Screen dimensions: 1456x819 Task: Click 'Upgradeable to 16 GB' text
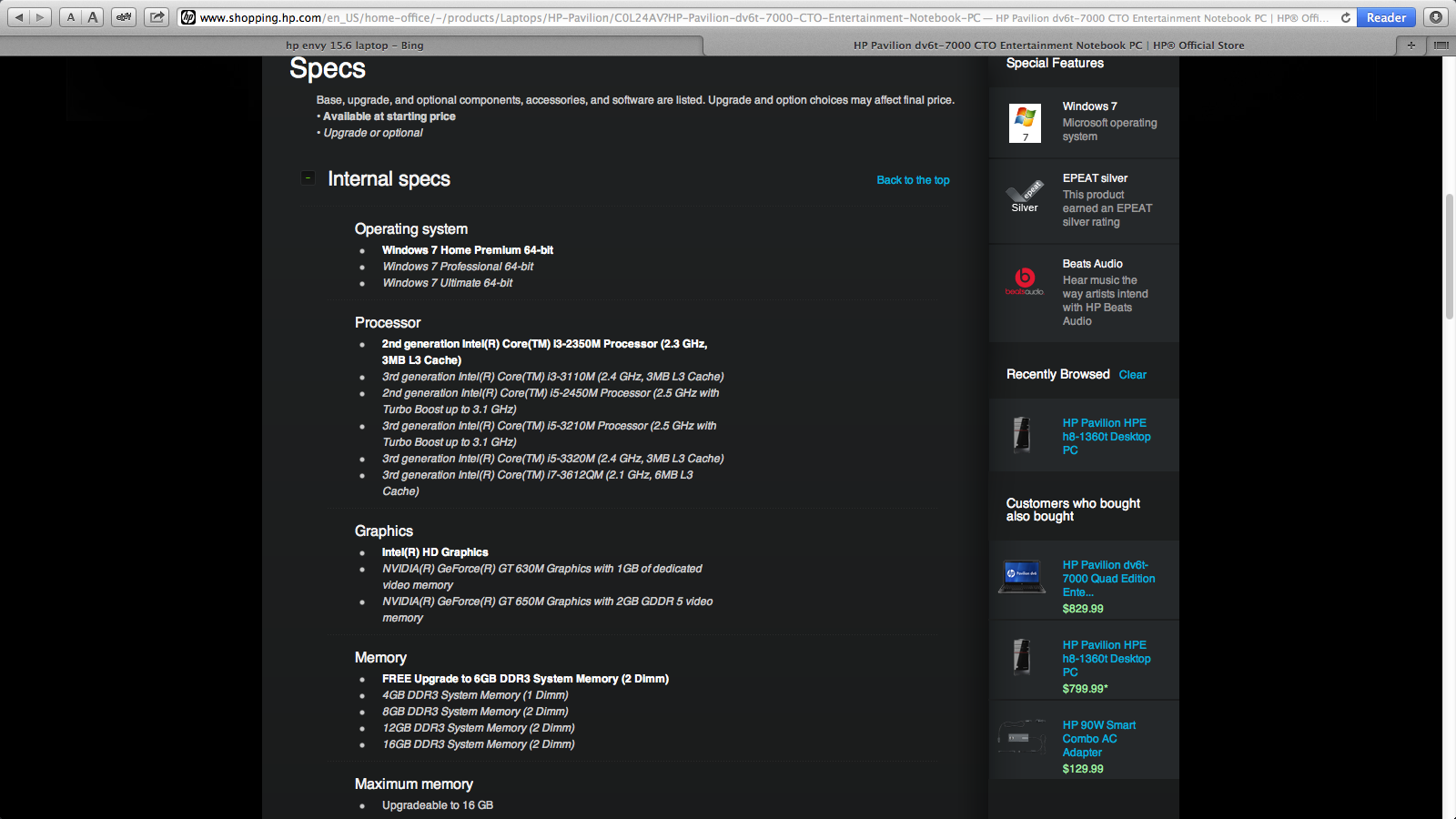tap(438, 805)
